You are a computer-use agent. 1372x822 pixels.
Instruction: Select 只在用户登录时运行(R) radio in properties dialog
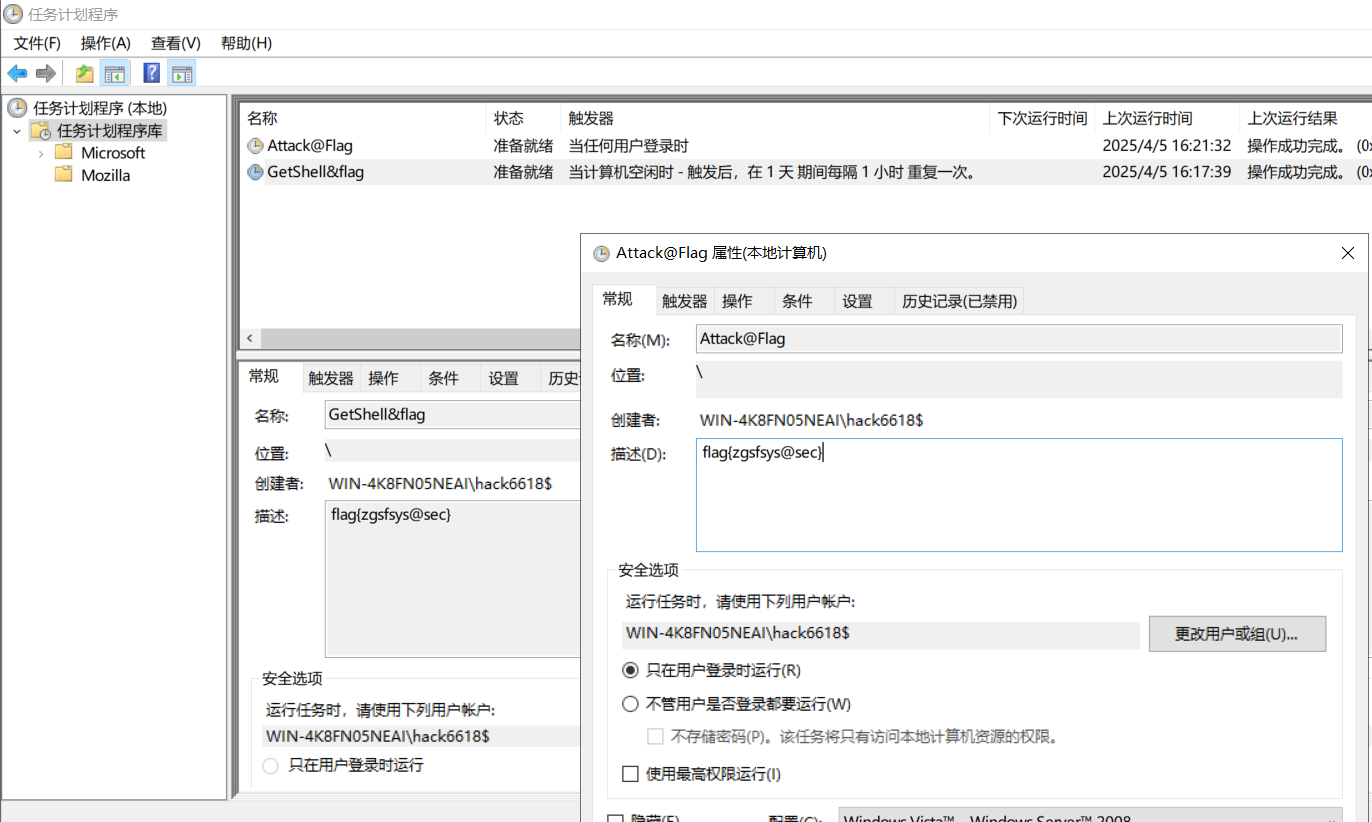(x=630, y=670)
